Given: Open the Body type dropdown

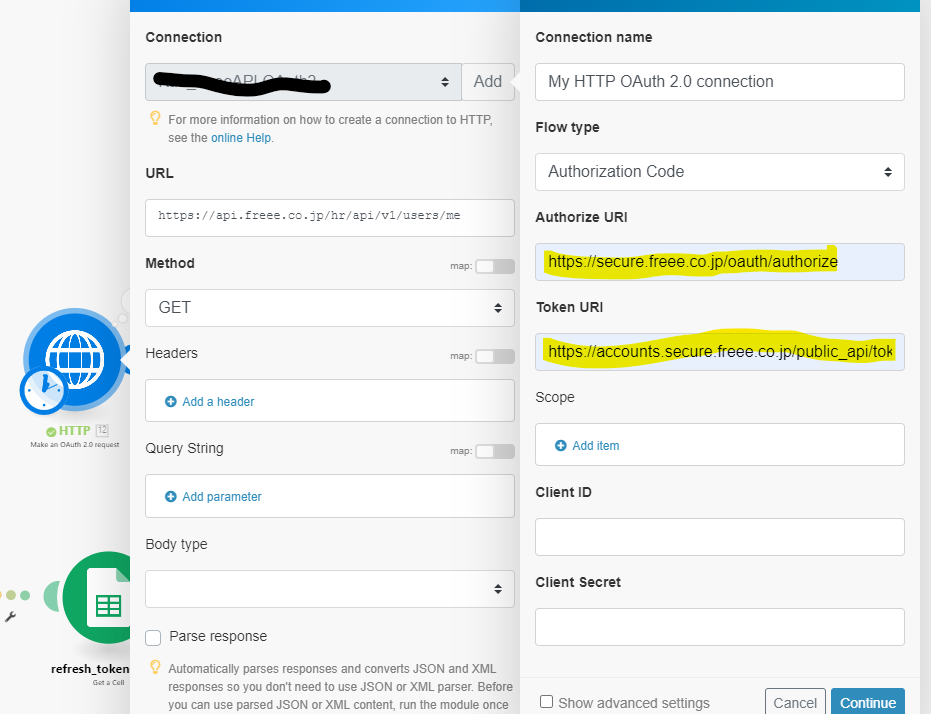Looking at the screenshot, I should [330, 589].
